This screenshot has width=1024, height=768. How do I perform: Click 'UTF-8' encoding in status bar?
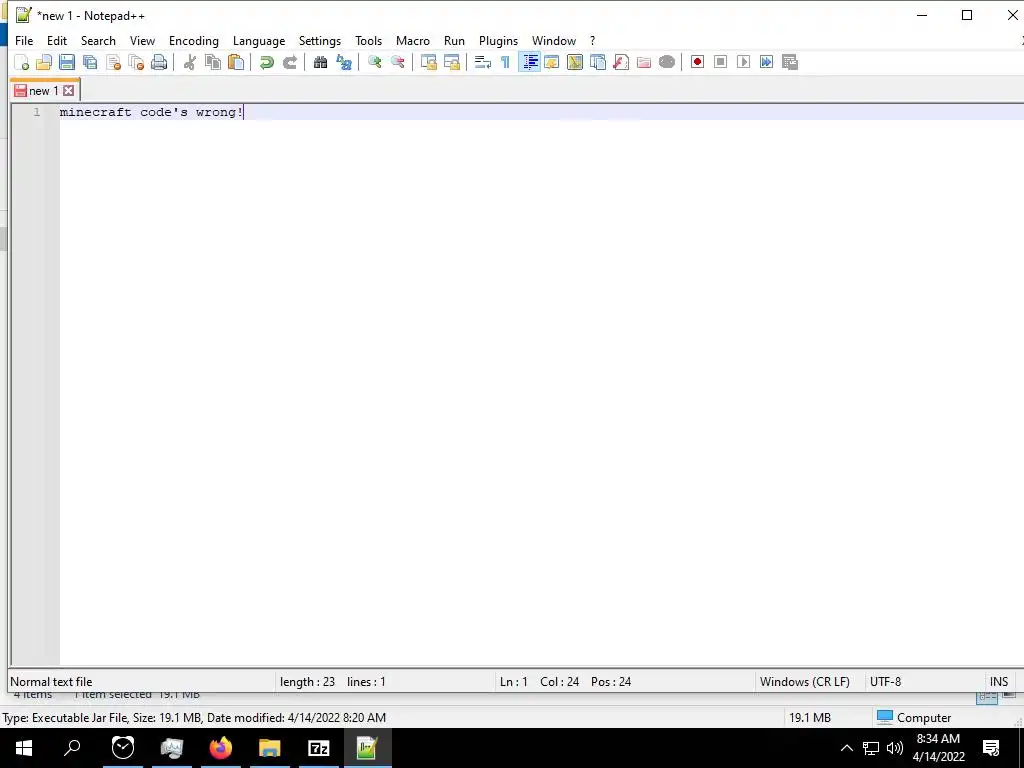click(885, 682)
